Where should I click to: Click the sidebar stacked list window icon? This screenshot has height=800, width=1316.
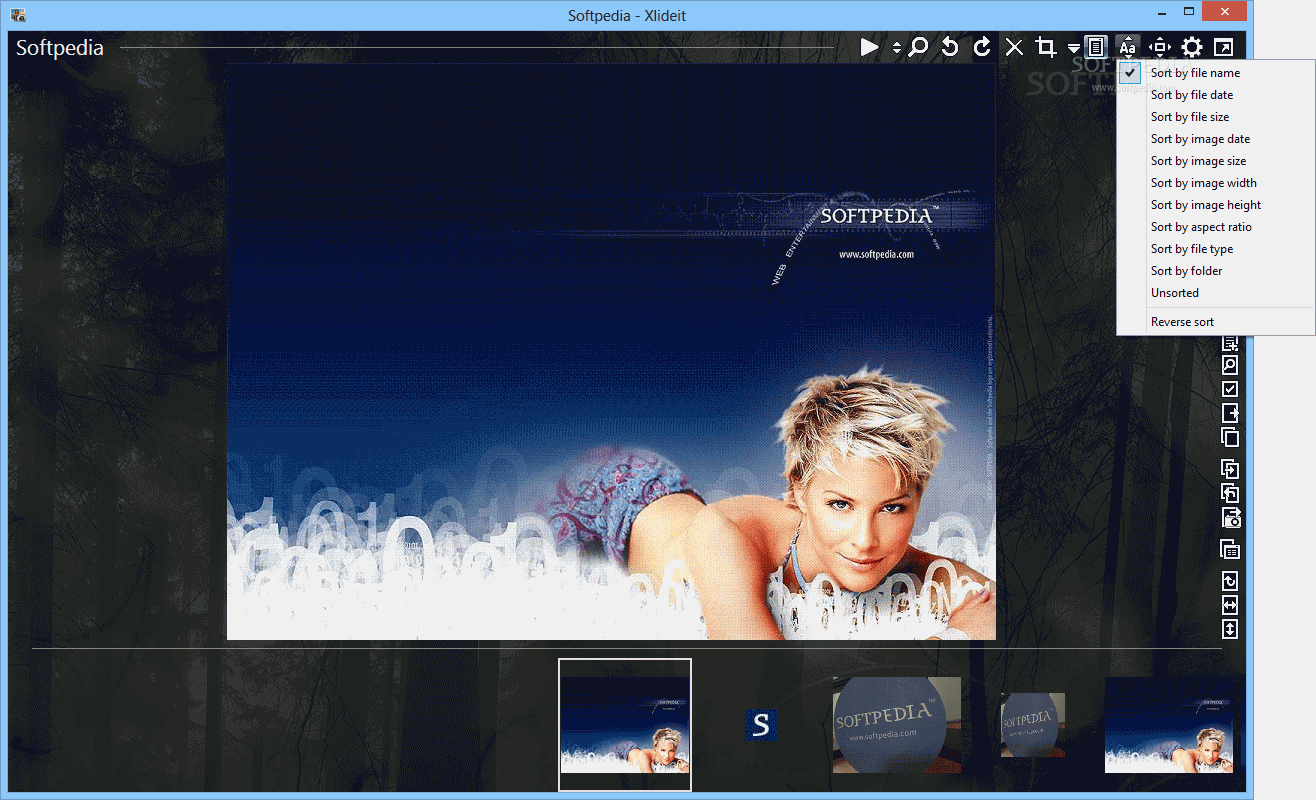[x=1230, y=549]
